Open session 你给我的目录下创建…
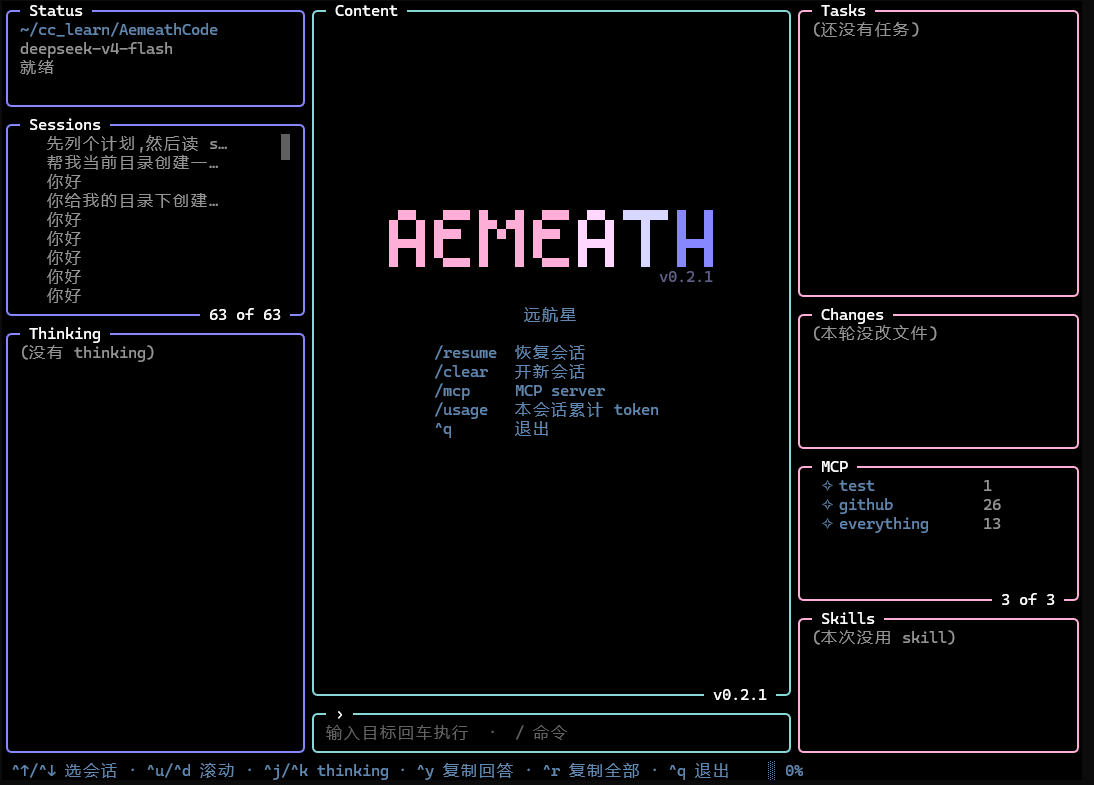The image size is (1094, 785). tap(133, 201)
